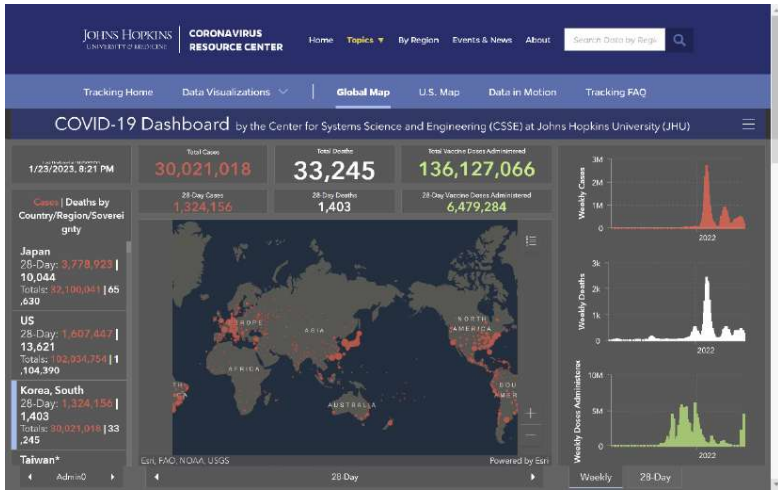
Task: Click left arrow beside Admin0
Action: pyautogui.click(x=30, y=477)
